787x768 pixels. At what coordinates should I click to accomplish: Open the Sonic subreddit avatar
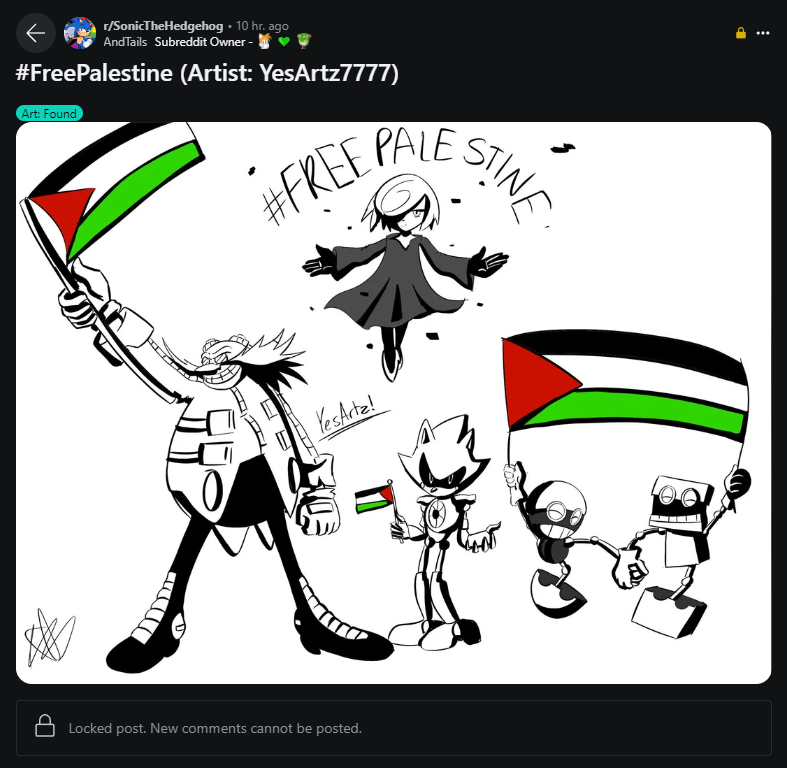point(79,33)
